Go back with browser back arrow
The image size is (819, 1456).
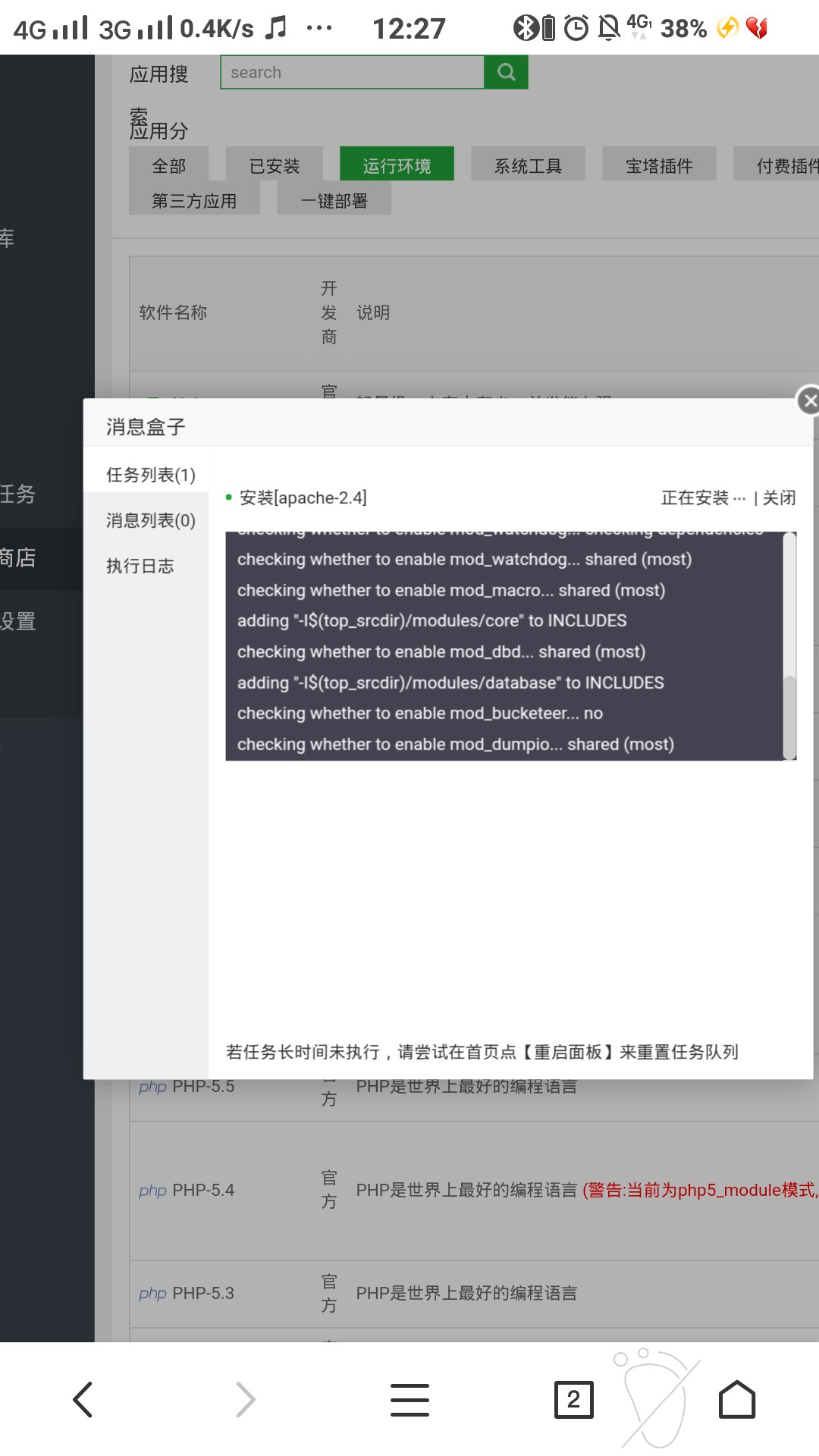coord(83,1399)
